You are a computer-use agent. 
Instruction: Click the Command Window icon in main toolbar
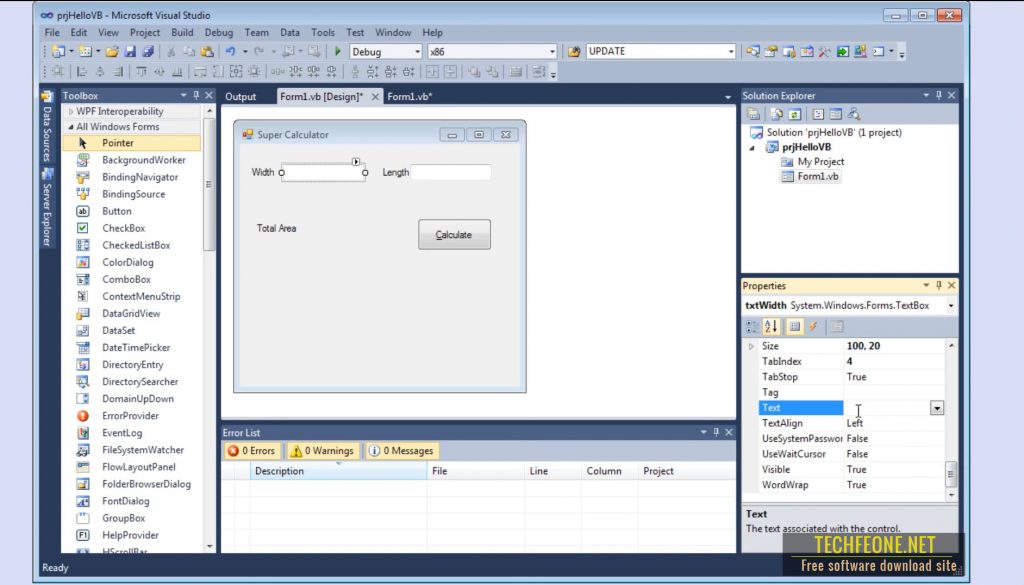pyautogui.click(x=878, y=52)
